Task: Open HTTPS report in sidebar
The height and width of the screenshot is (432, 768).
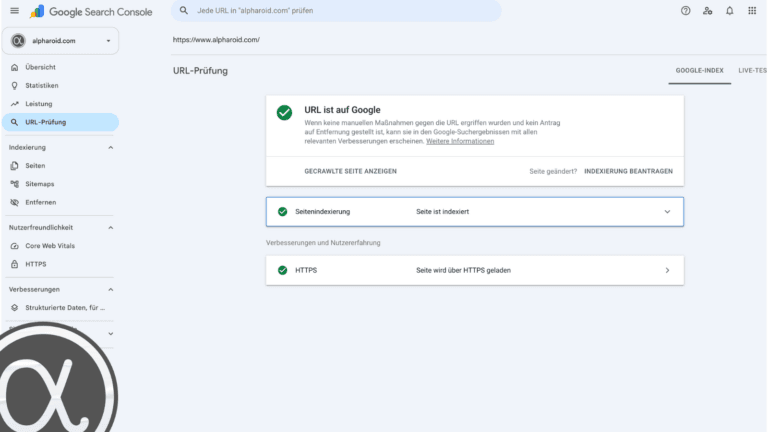Action: click(60, 264)
